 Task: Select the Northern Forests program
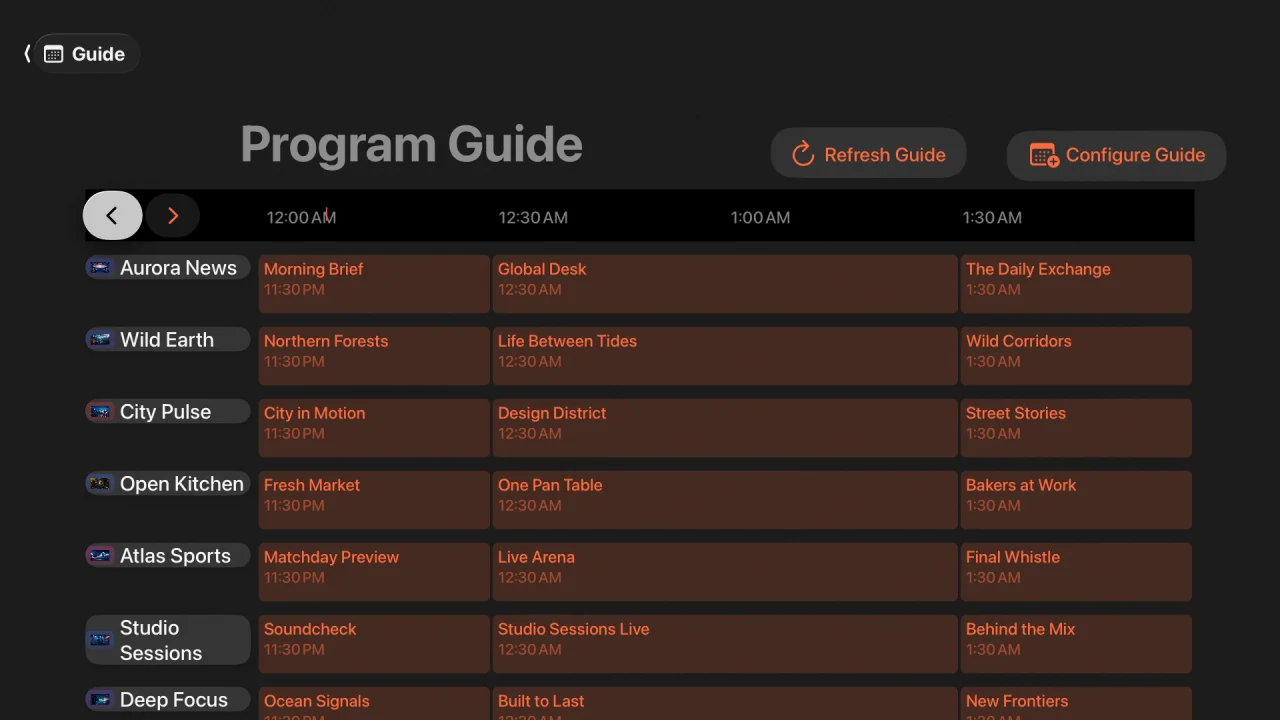374,356
